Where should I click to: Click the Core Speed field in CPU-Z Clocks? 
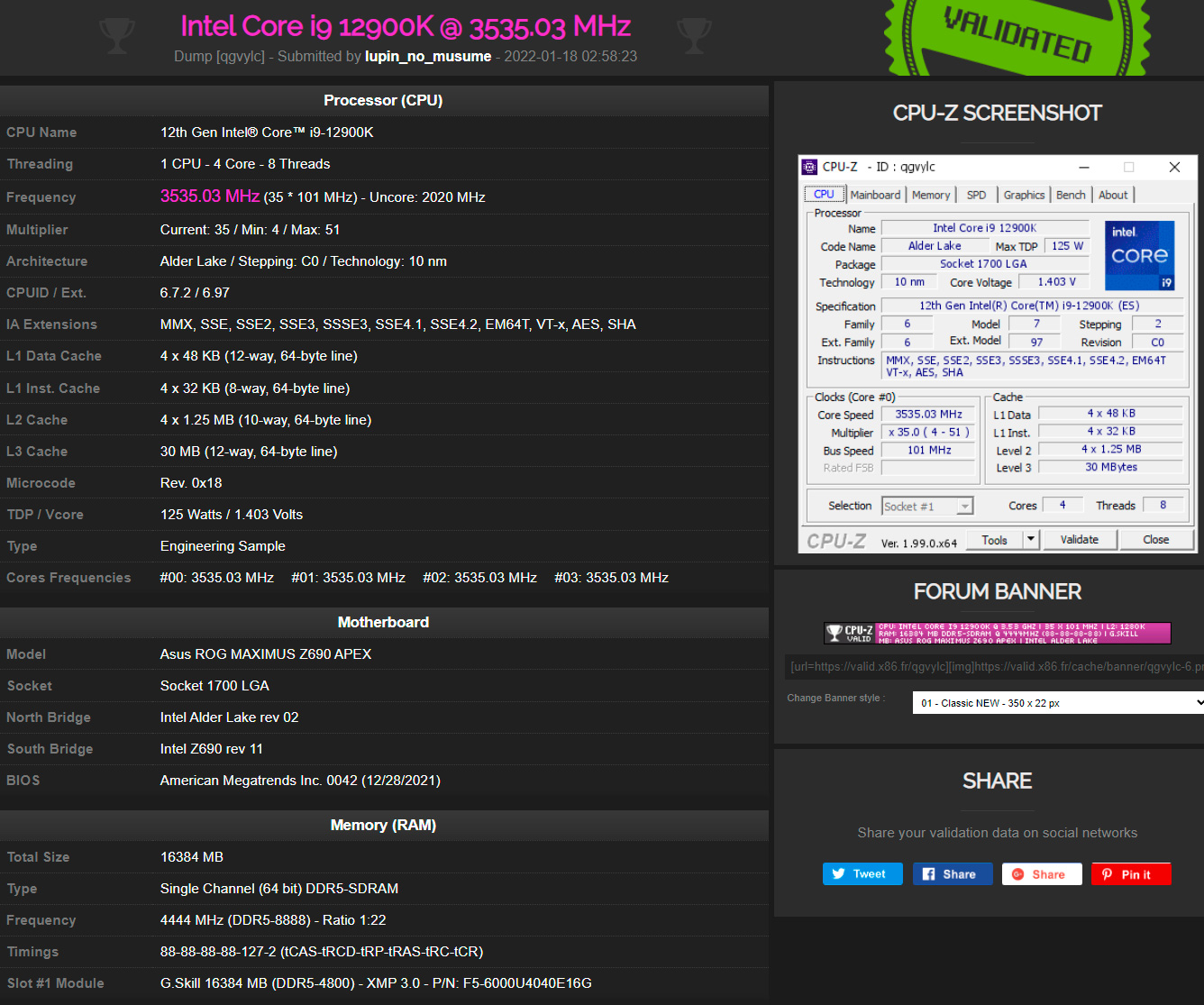coord(928,415)
